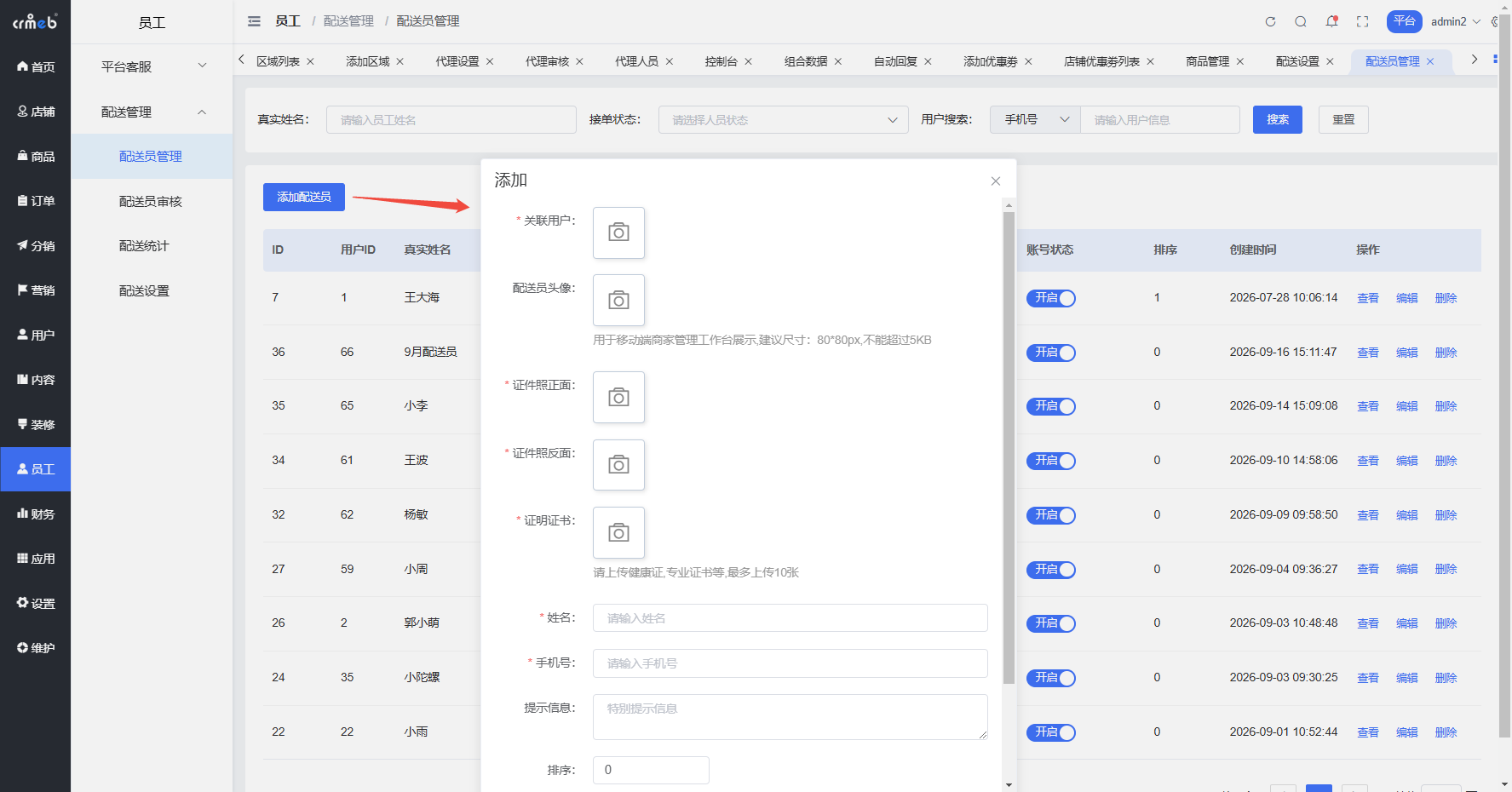Upload 证件照反面 via camera icon box
The image size is (1512, 792).
click(618, 465)
